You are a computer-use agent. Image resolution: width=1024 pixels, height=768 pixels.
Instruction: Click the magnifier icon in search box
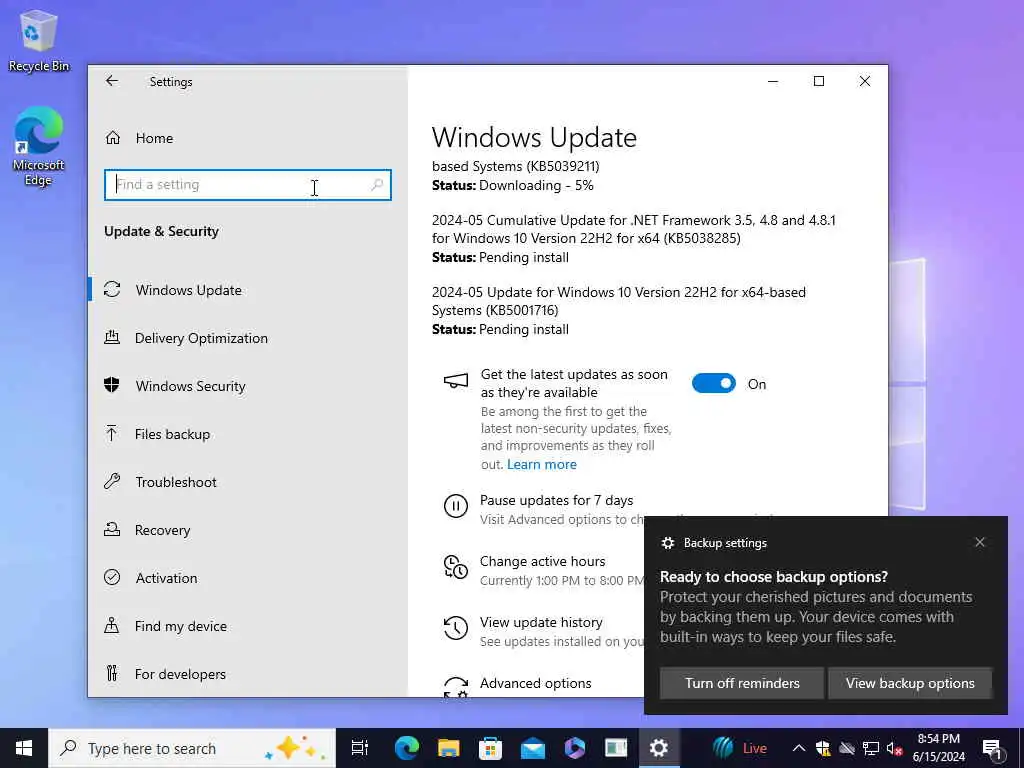[x=377, y=185]
